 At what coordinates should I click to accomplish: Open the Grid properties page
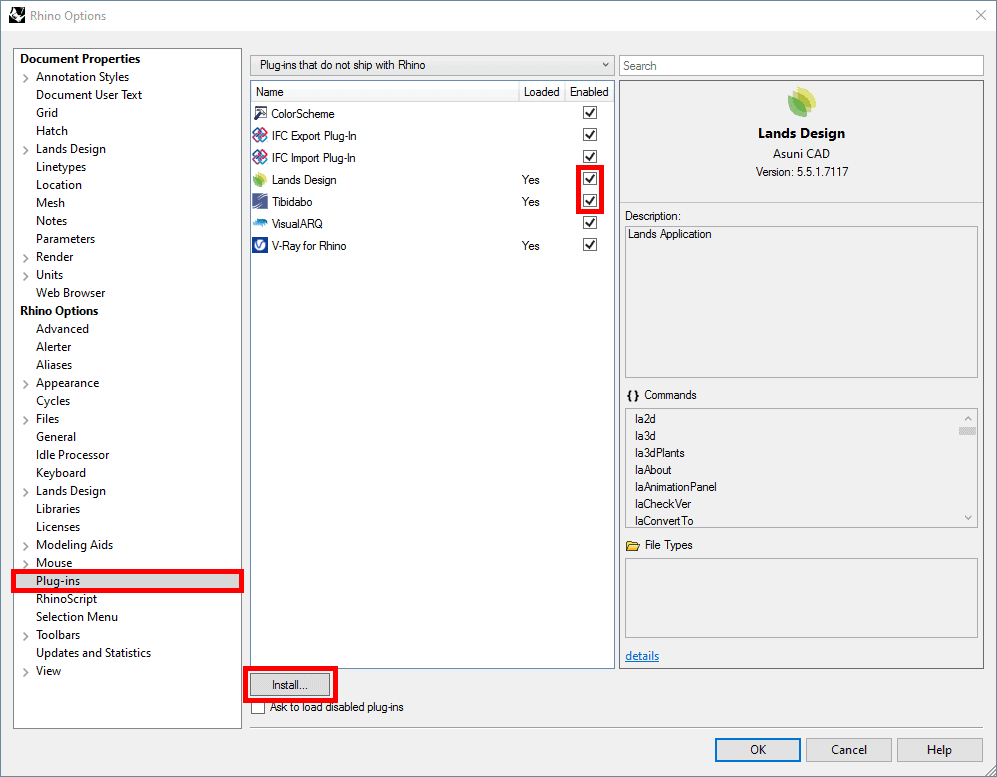pyautogui.click(x=47, y=113)
